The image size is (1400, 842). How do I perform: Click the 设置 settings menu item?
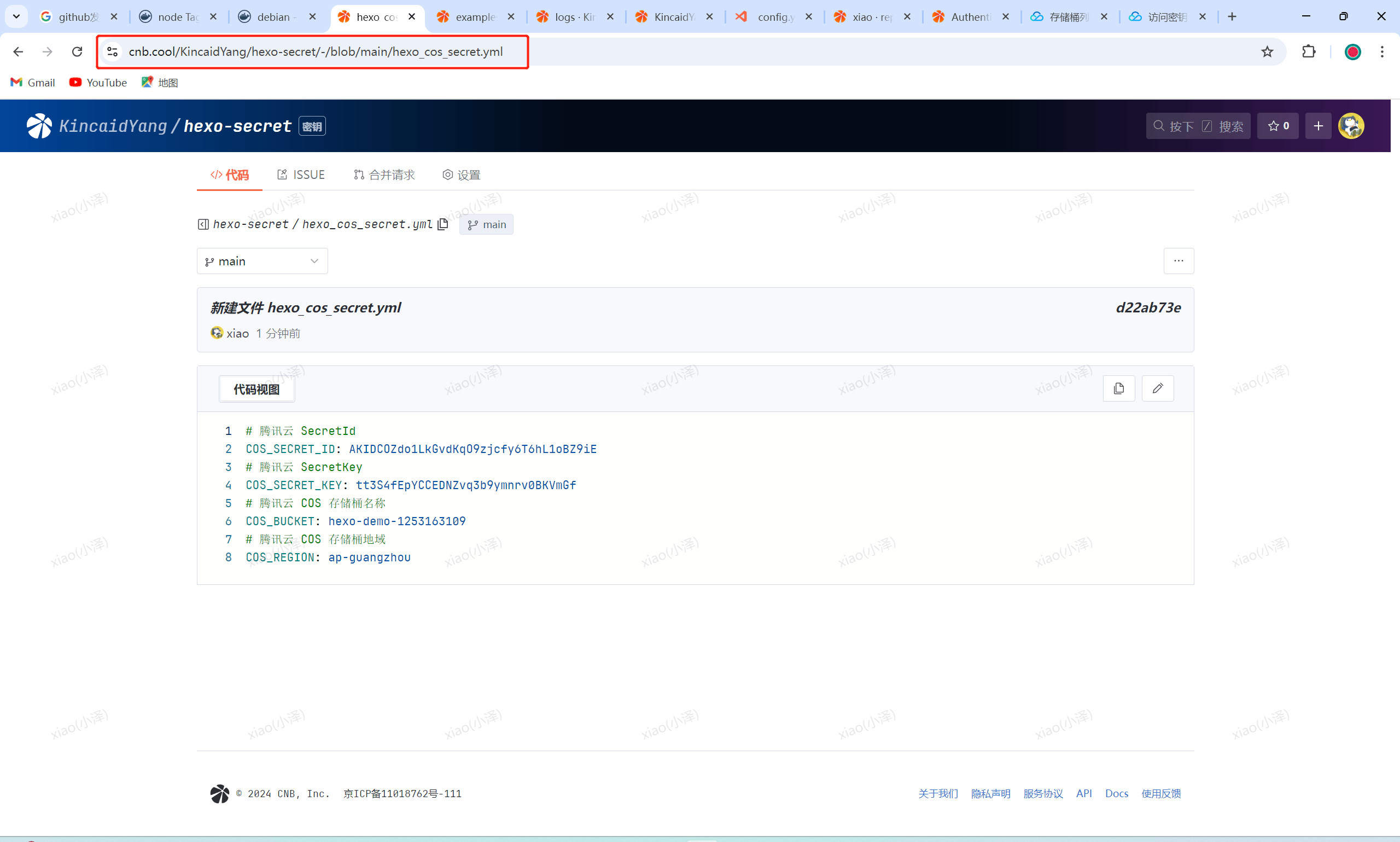[462, 174]
